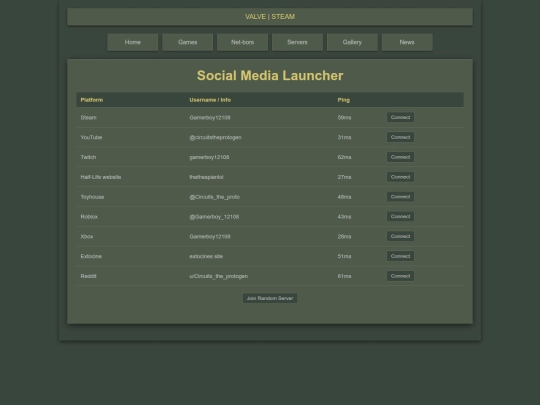This screenshot has height=405, width=540.
Task: Go to the News nav tab
Action: pos(407,42)
